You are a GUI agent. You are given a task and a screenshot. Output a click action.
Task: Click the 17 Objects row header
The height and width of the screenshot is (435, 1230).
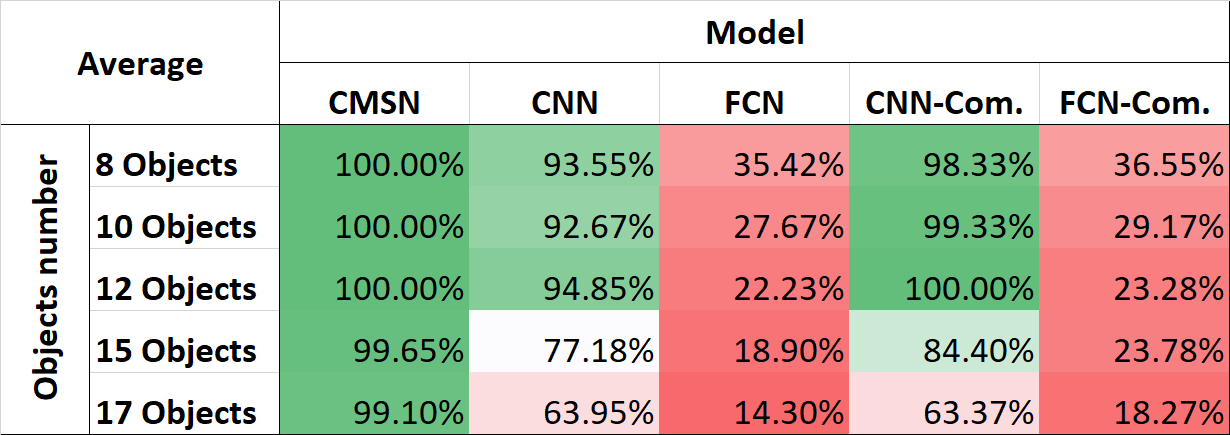(184, 412)
